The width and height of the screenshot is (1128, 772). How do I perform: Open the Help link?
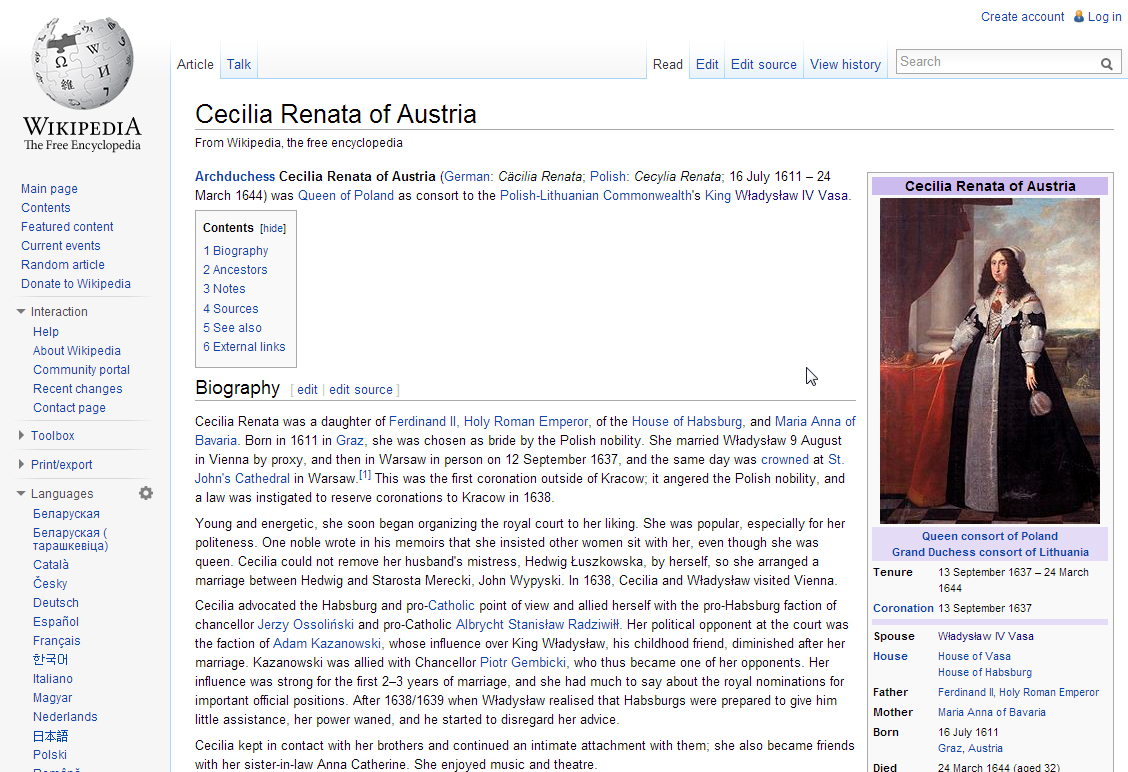tap(45, 332)
